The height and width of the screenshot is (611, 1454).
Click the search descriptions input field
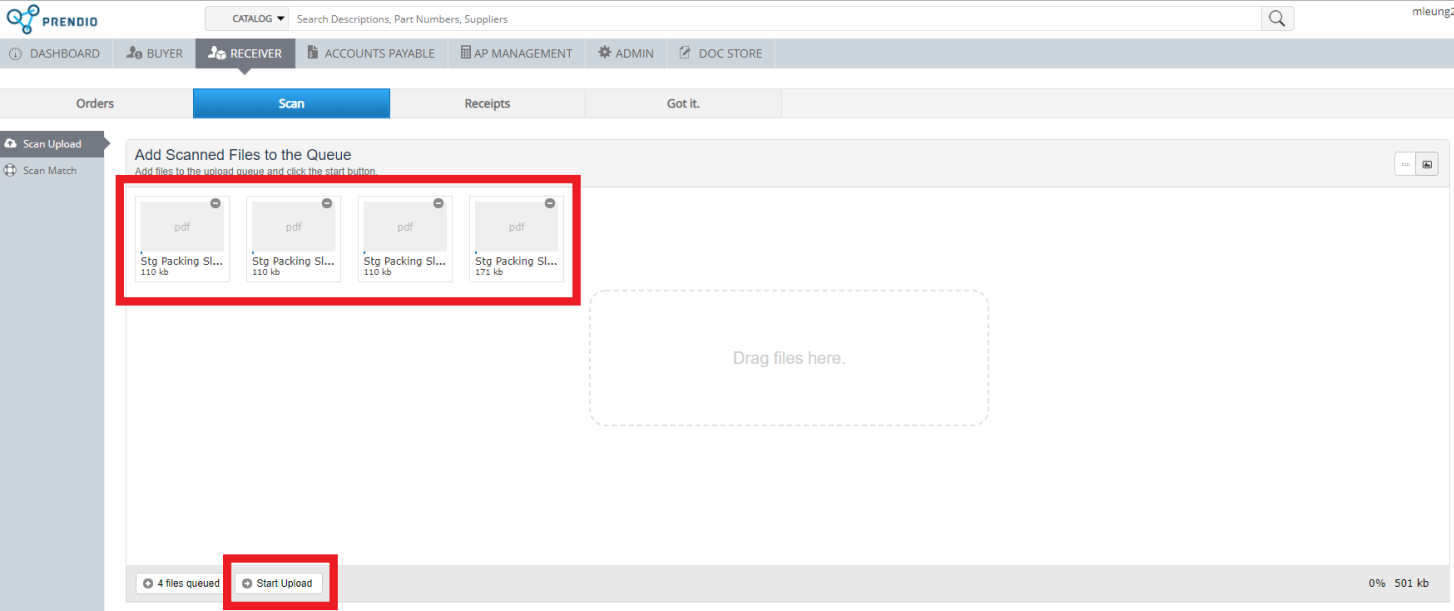[x=775, y=19]
